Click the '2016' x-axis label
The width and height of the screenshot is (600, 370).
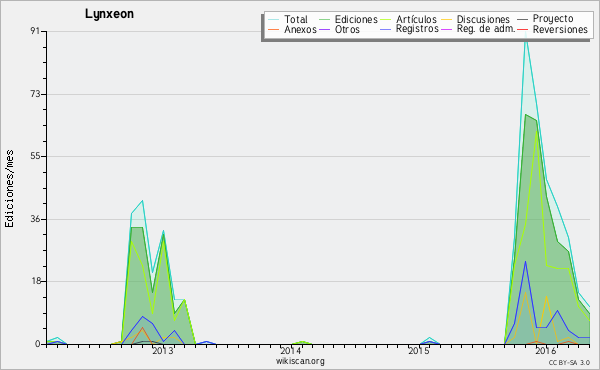546,351
